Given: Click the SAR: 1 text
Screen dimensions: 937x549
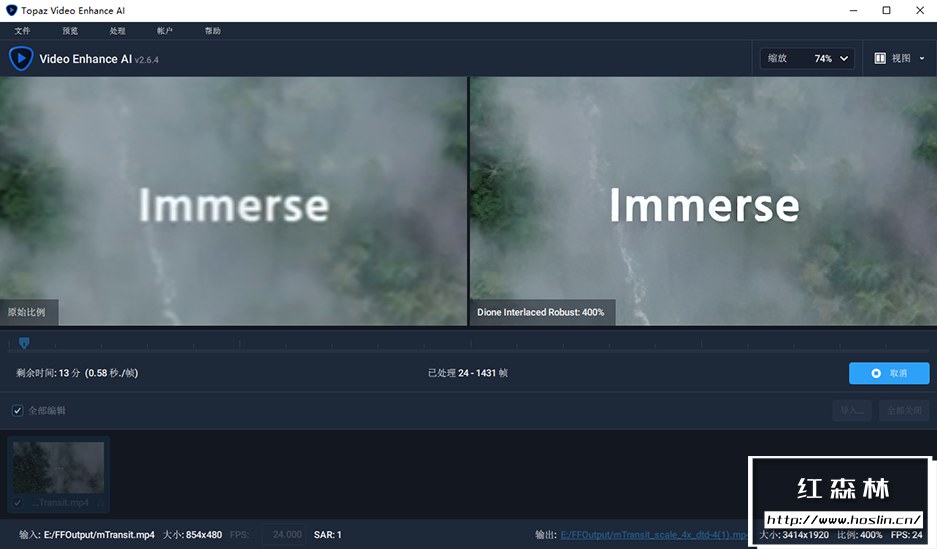Looking at the screenshot, I should 327,535.
